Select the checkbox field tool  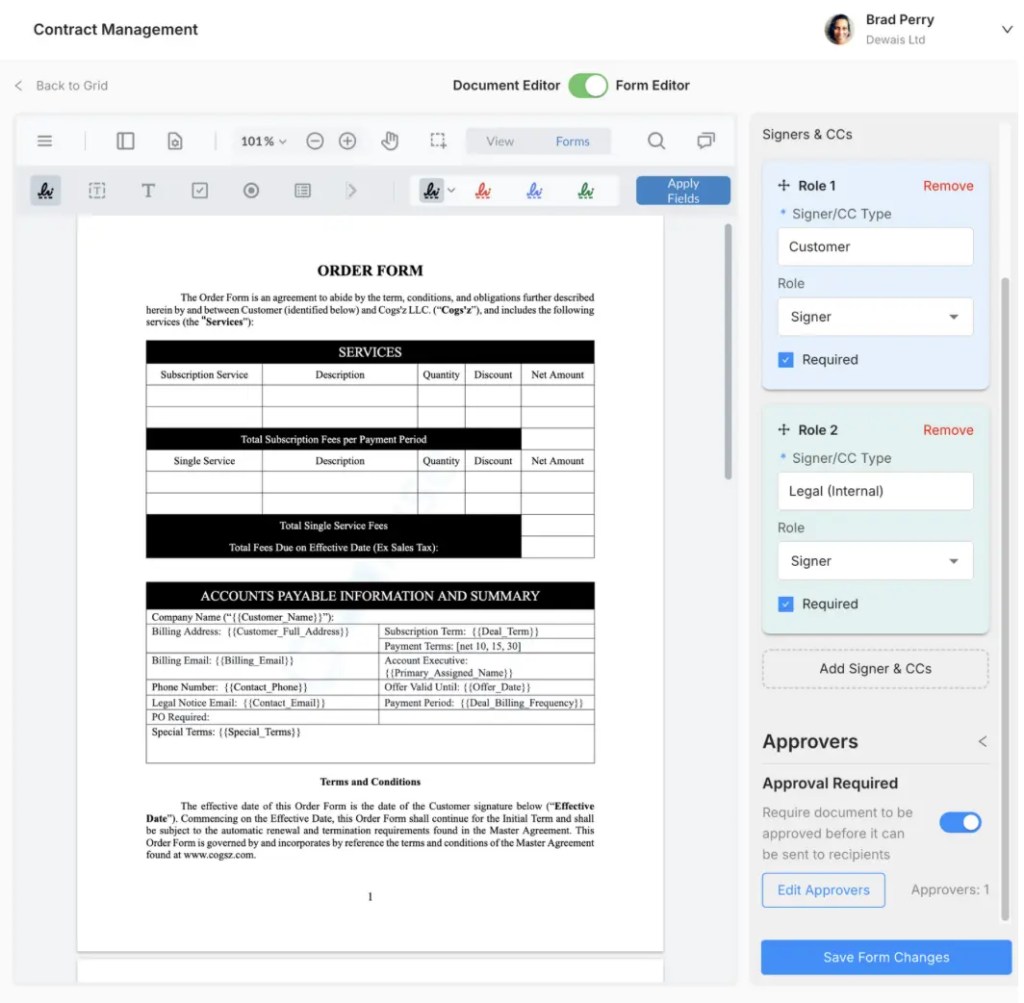tap(200, 190)
